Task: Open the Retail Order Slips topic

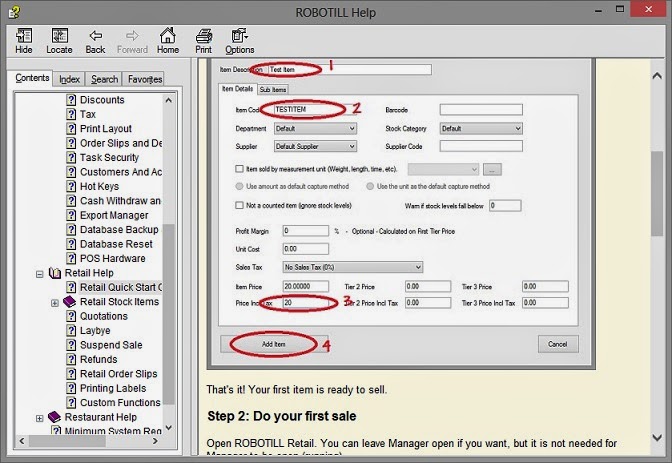Action: click(119, 374)
